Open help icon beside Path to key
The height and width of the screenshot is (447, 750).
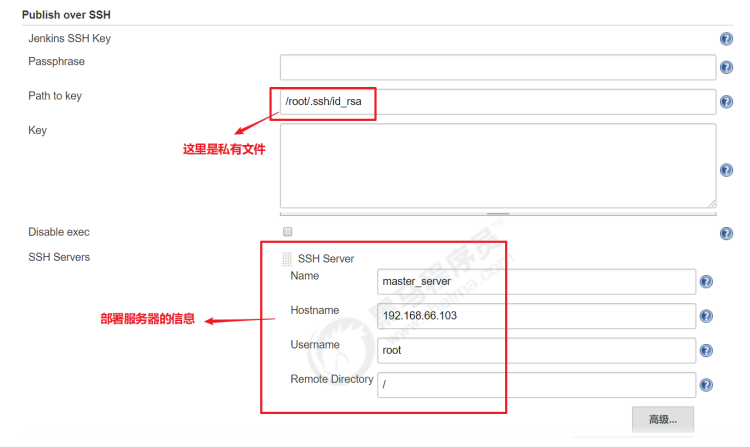[726, 102]
